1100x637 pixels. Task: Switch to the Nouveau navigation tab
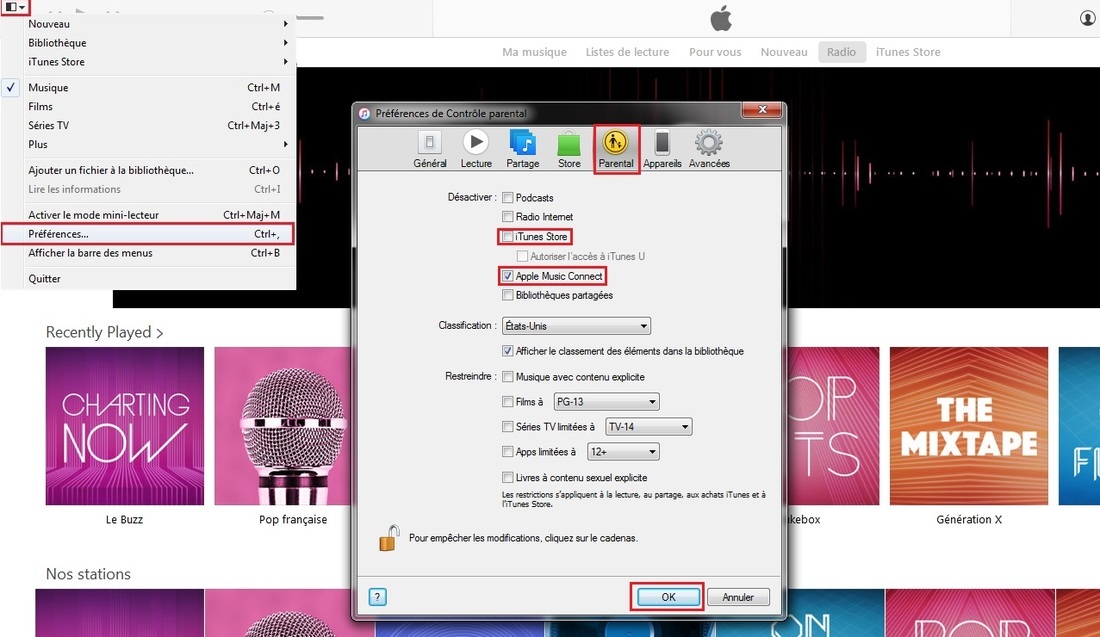coord(784,52)
